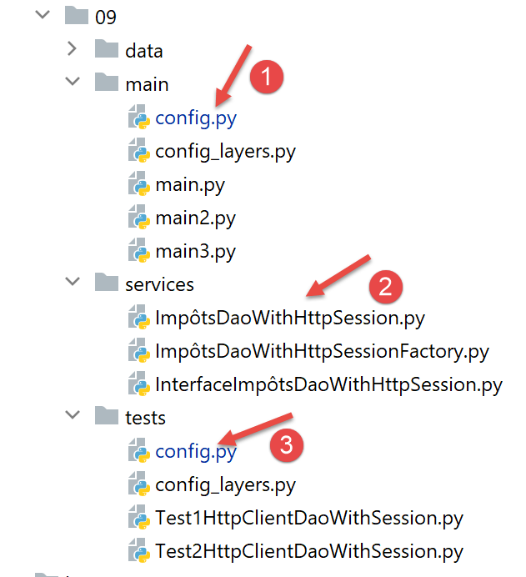Image resolution: width=526 pixels, height=577 pixels.
Task: Select config_layers.py in the main folder
Action: 225,152
